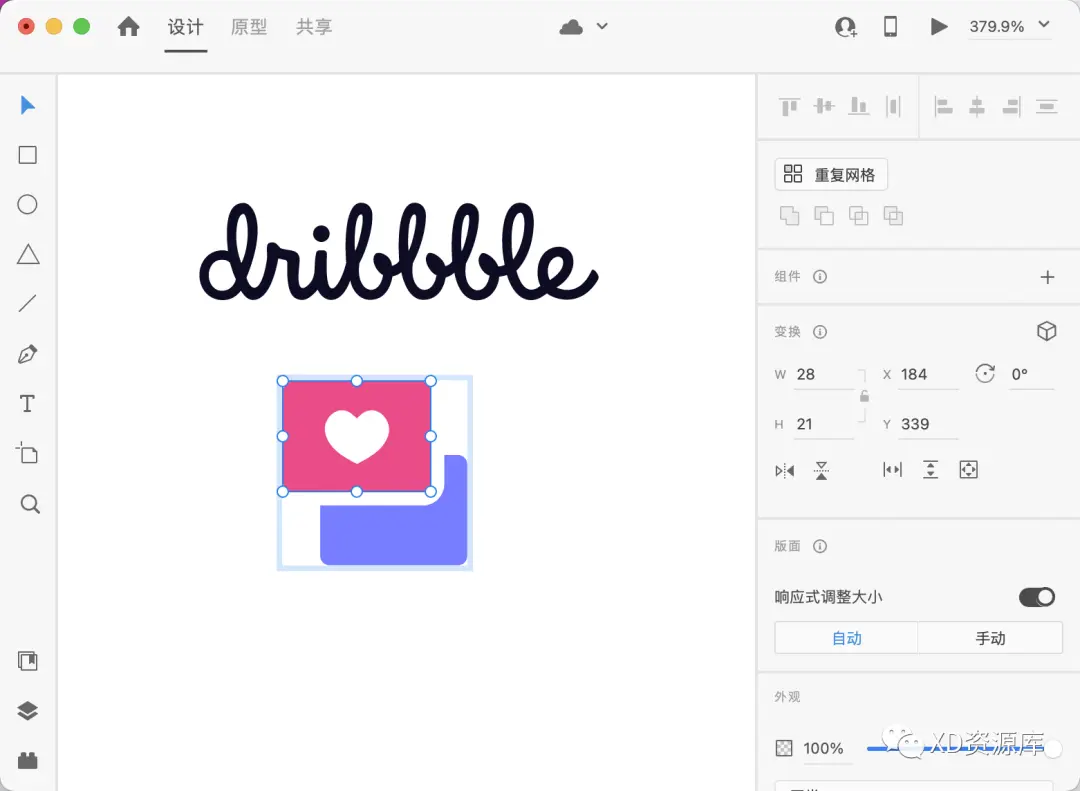Edit the Y position field

point(928,424)
